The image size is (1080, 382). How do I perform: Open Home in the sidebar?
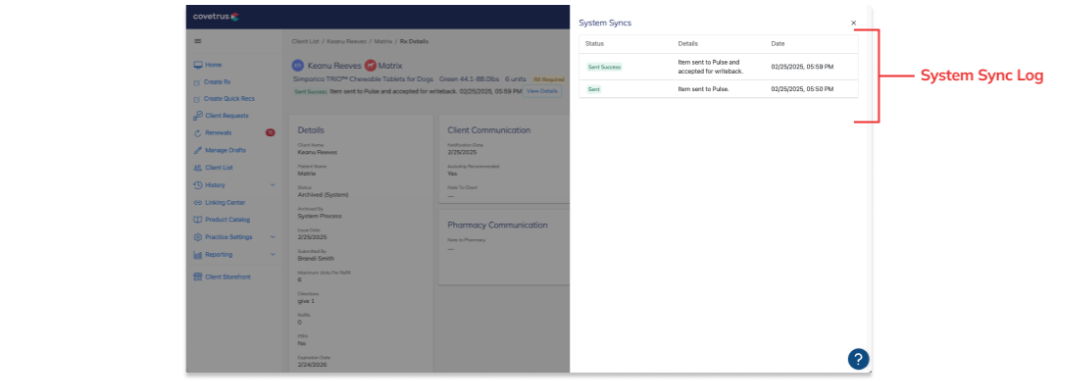(x=214, y=65)
